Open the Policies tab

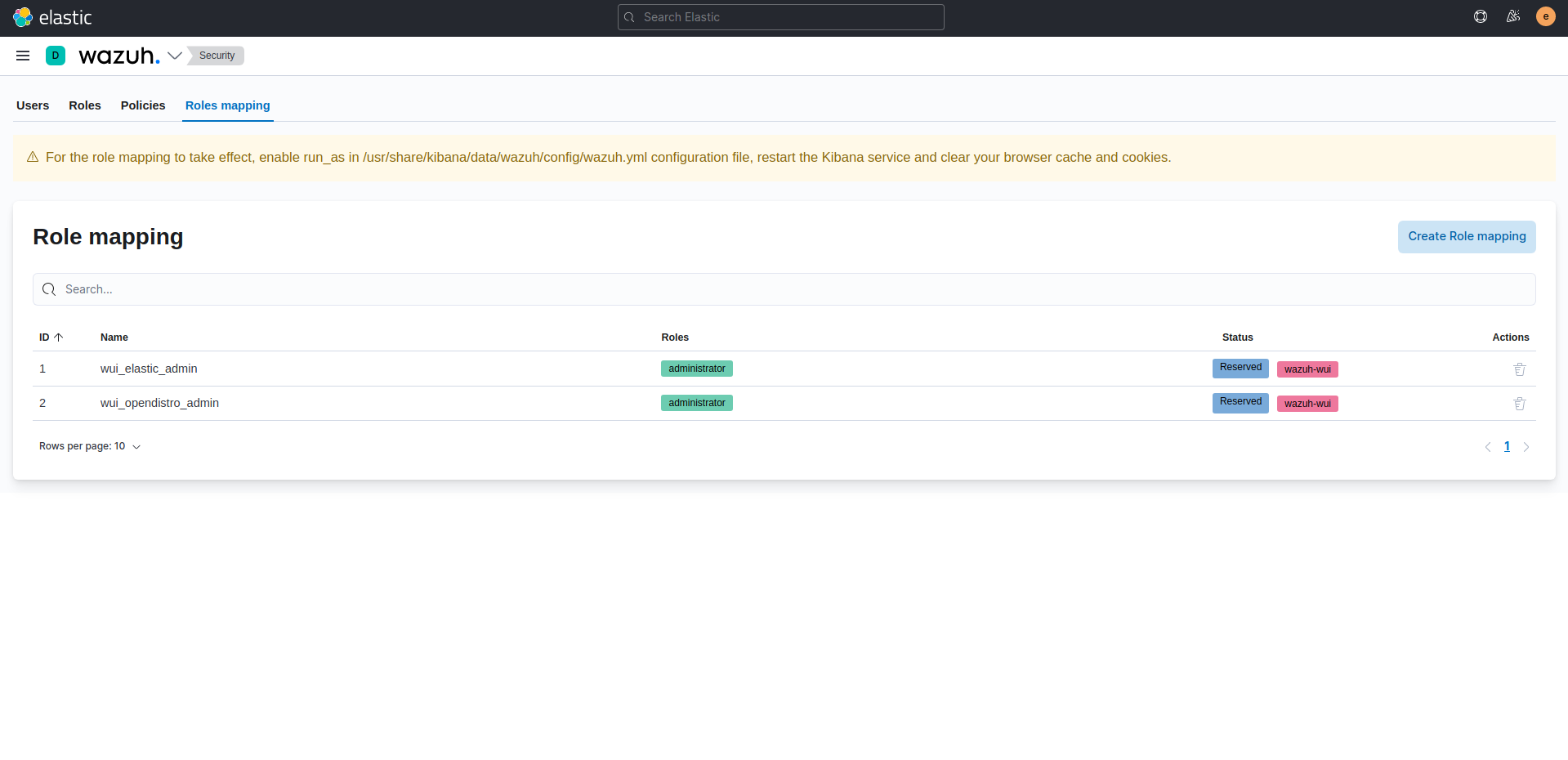point(142,105)
